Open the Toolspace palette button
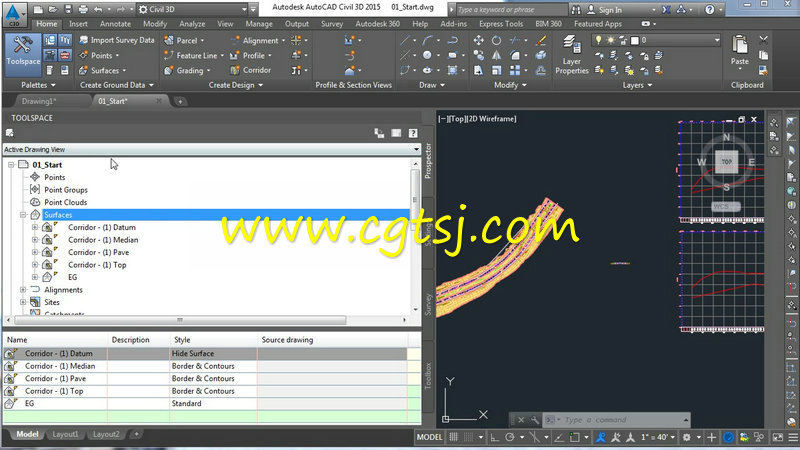 pyautogui.click(x=23, y=54)
